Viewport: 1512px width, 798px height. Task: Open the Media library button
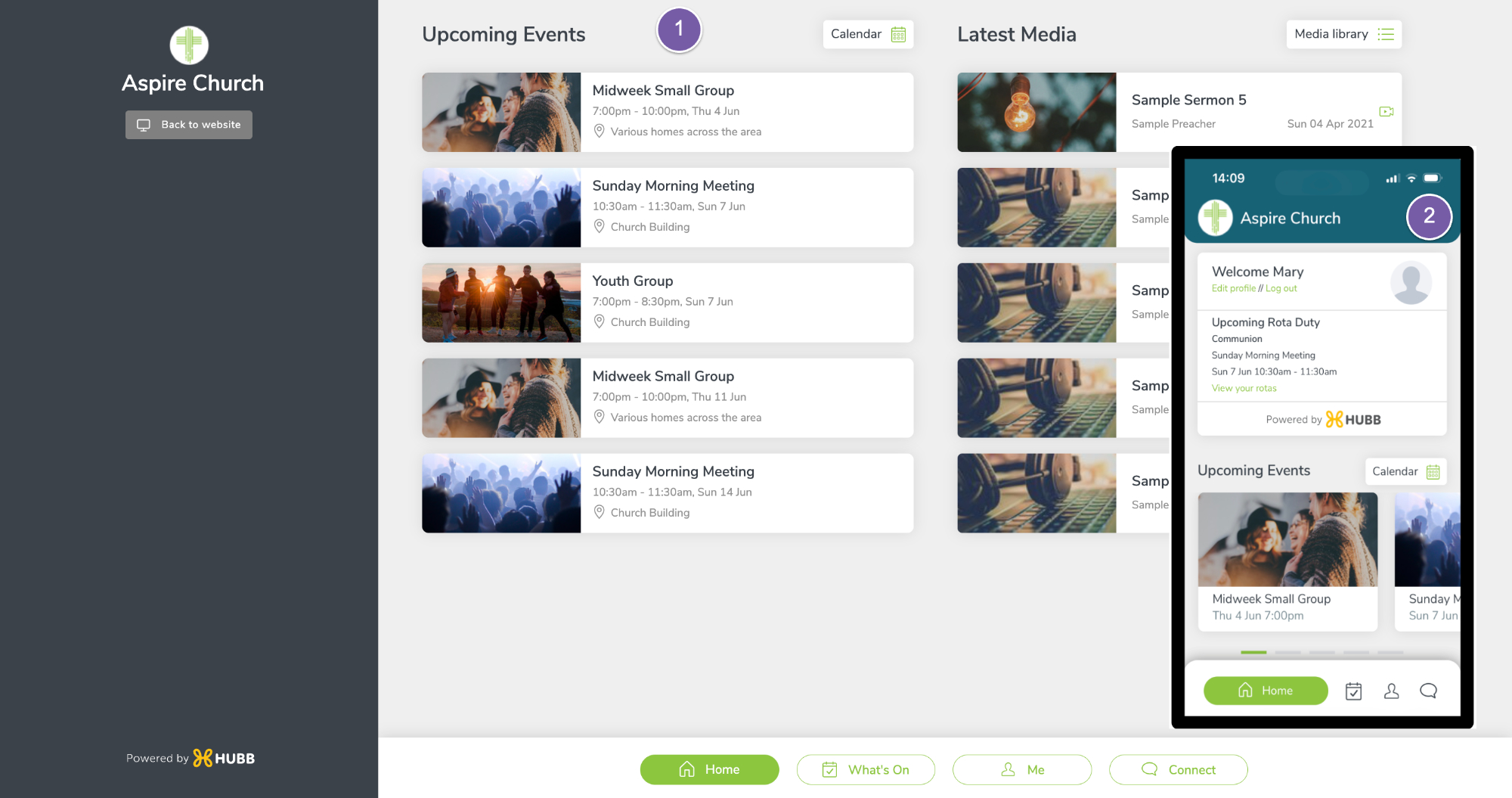click(x=1343, y=34)
